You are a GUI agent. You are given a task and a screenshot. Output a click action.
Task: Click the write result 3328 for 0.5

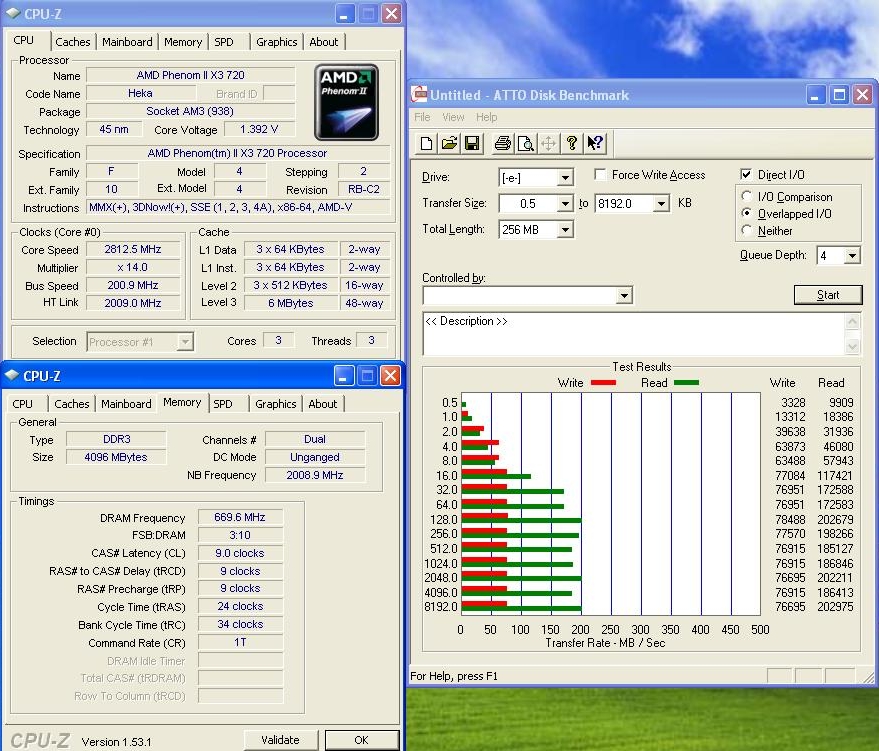pos(793,403)
